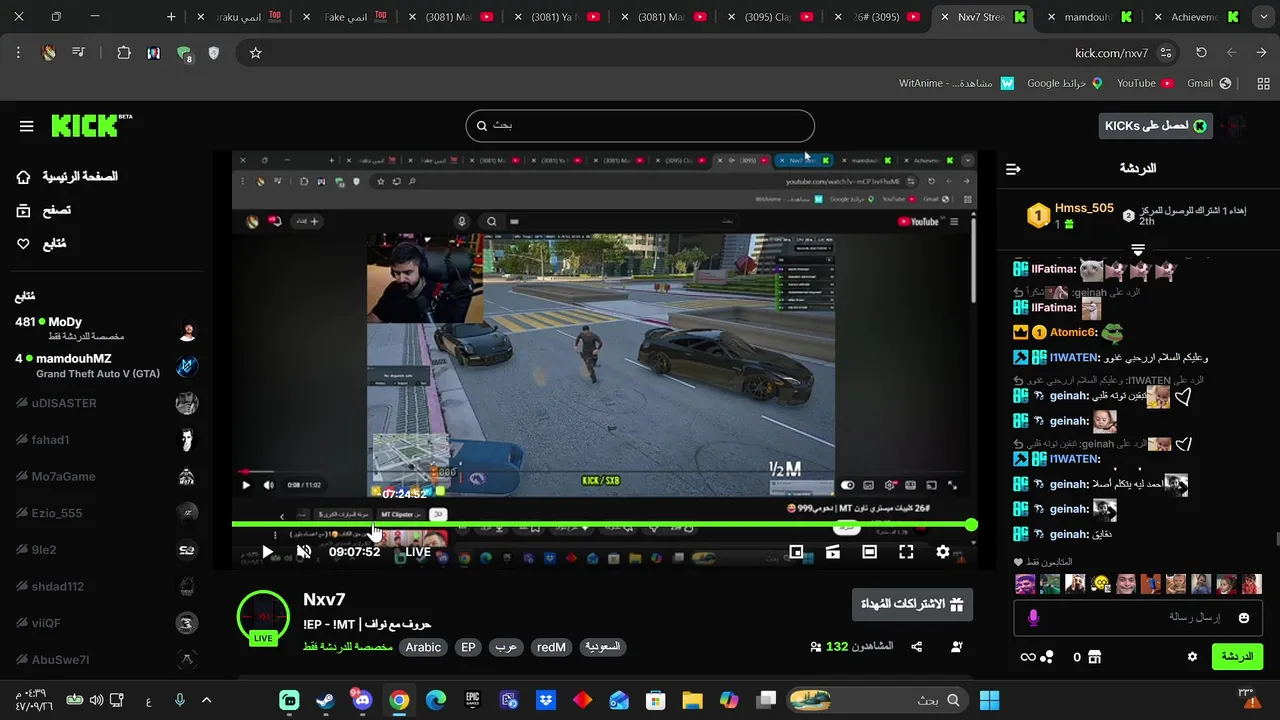The width and height of the screenshot is (1280, 720).
Task: Open MoDy's channel in sidebar
Action: 106,329
